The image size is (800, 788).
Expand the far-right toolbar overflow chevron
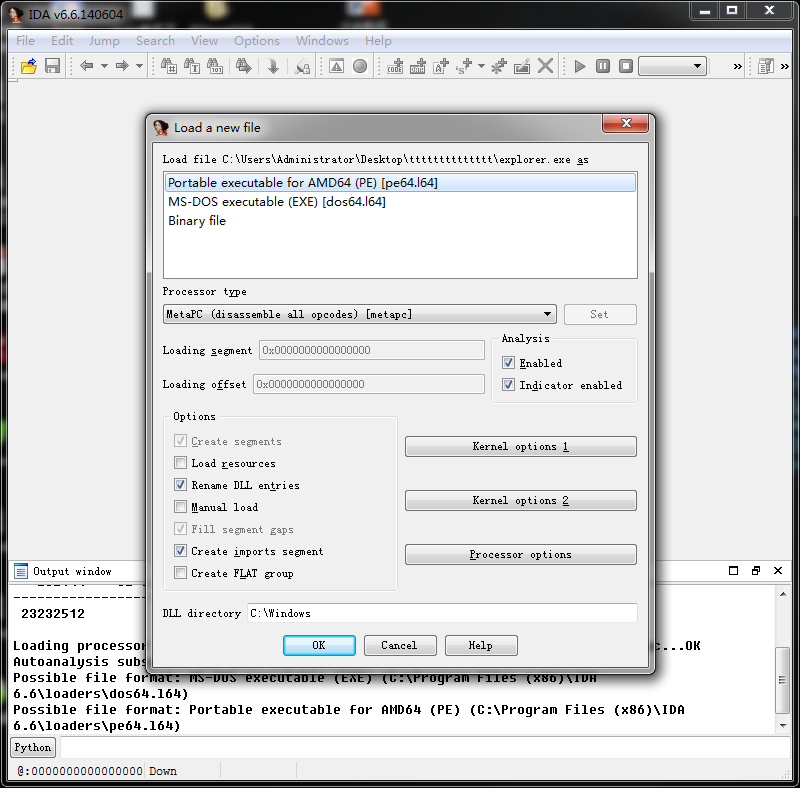pyautogui.click(x=785, y=66)
